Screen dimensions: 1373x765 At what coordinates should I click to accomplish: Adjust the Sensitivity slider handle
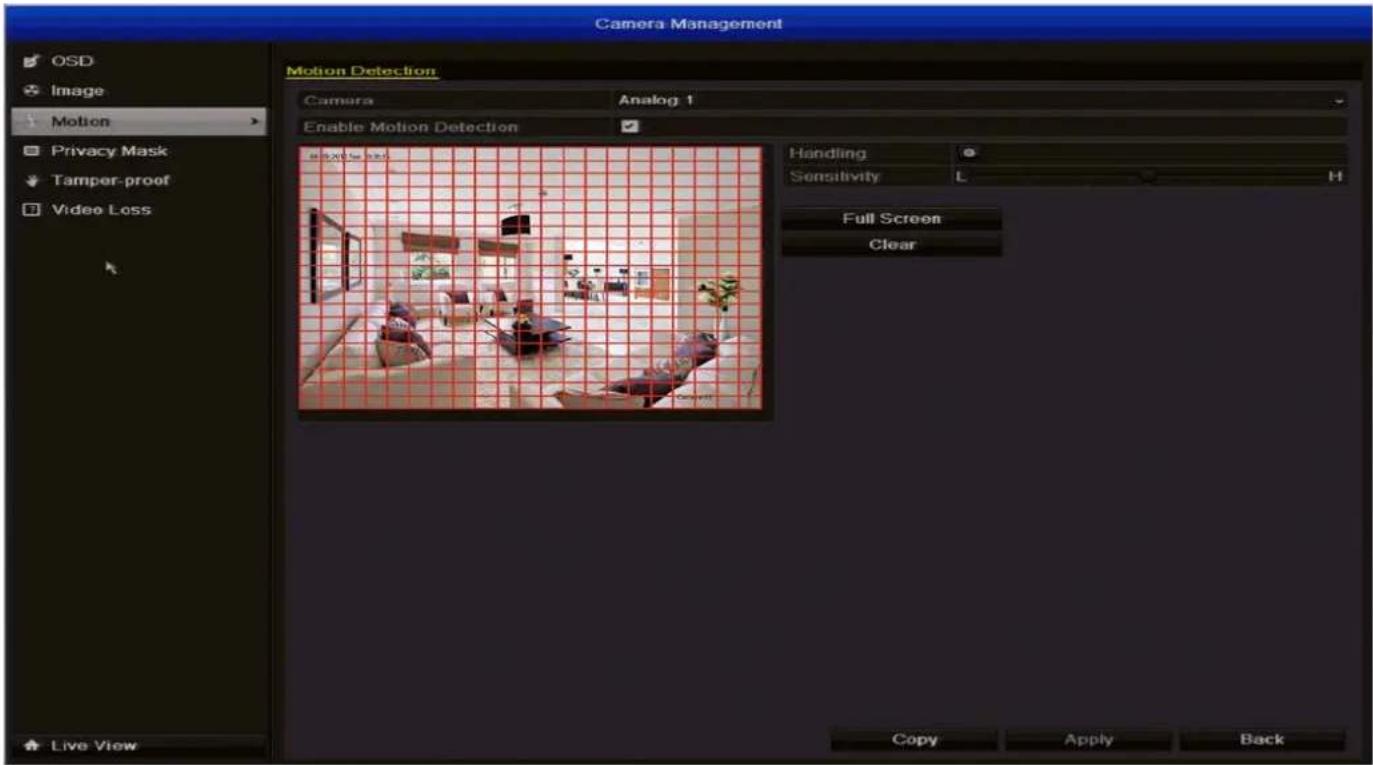click(1149, 176)
